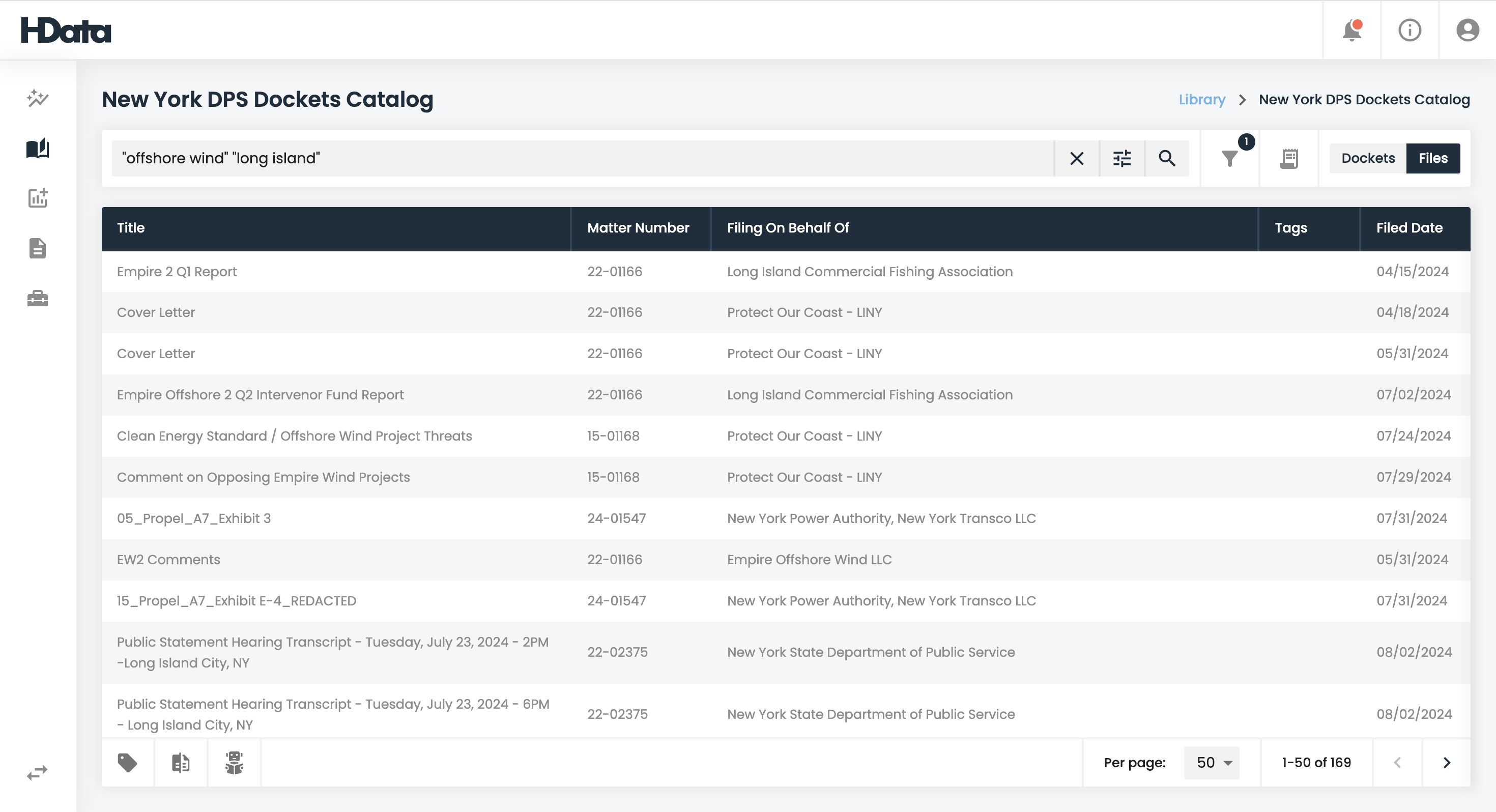Open the document summary clipboard icon

1289,157
